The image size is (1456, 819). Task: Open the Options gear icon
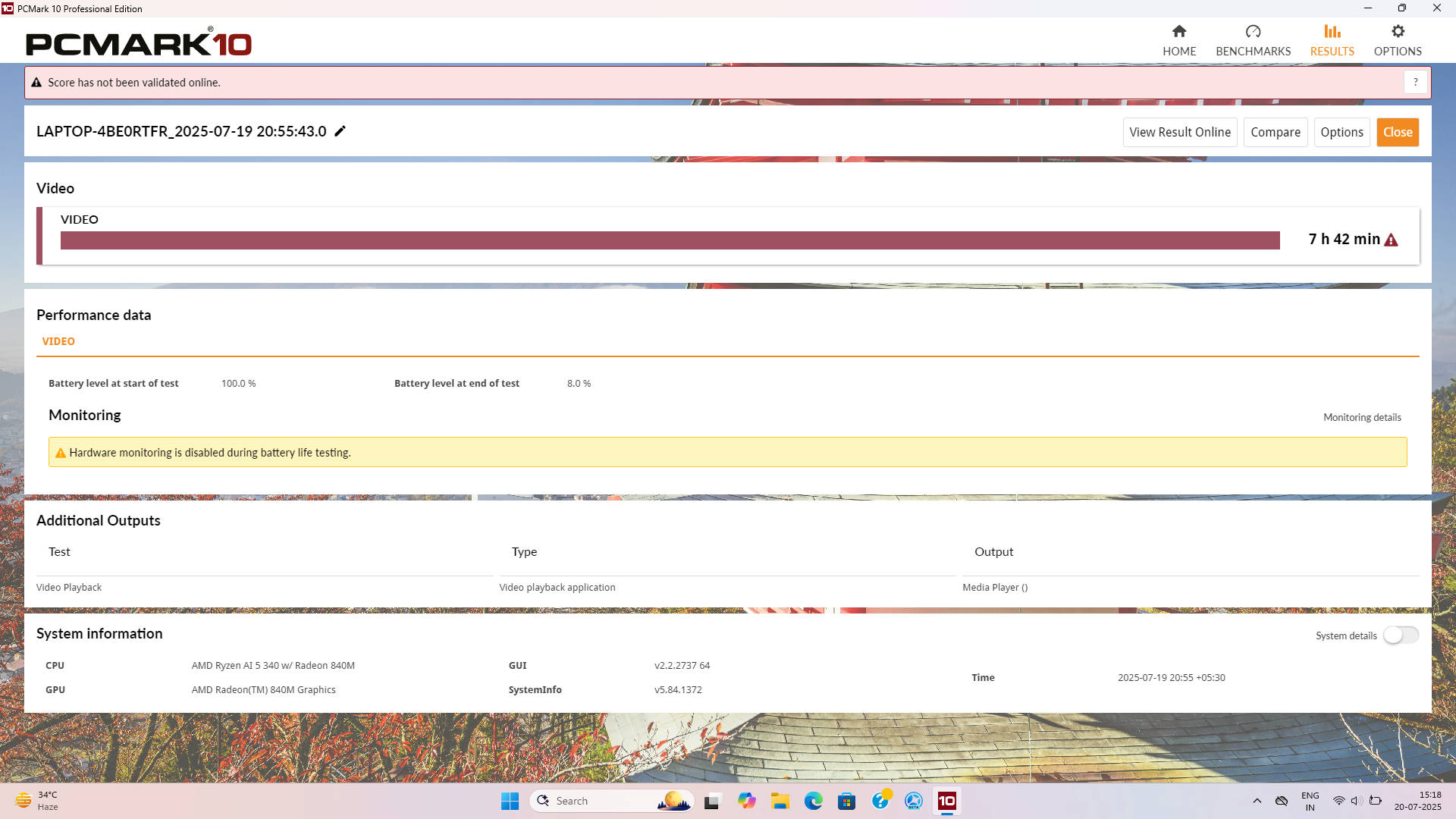(x=1398, y=32)
